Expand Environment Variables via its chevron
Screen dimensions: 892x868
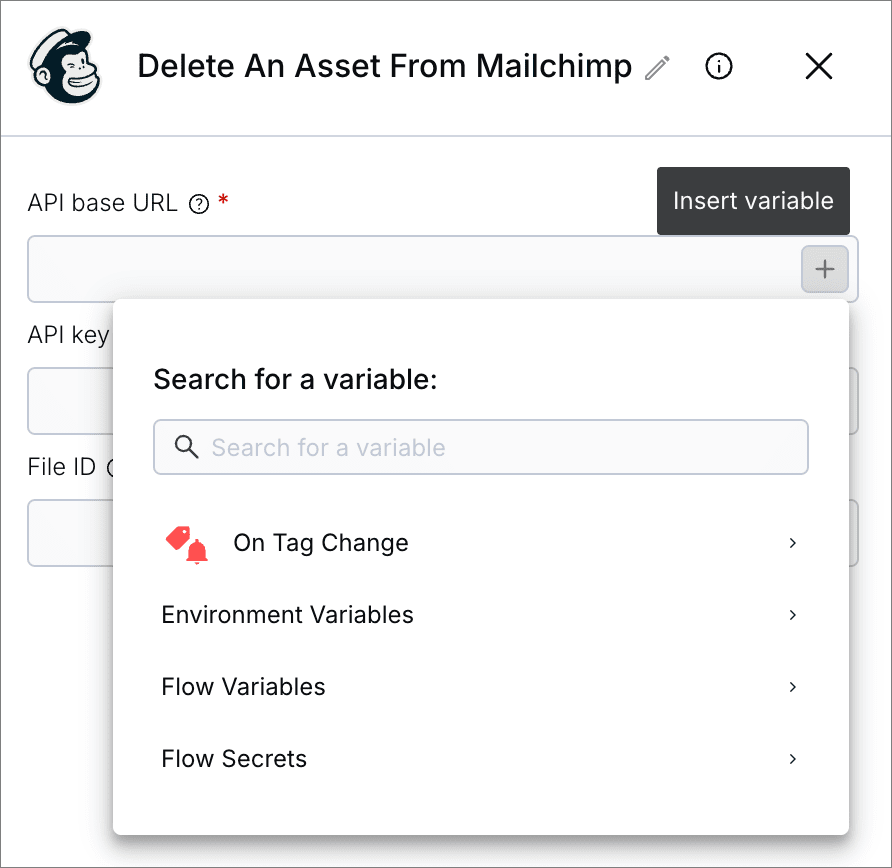[792, 615]
